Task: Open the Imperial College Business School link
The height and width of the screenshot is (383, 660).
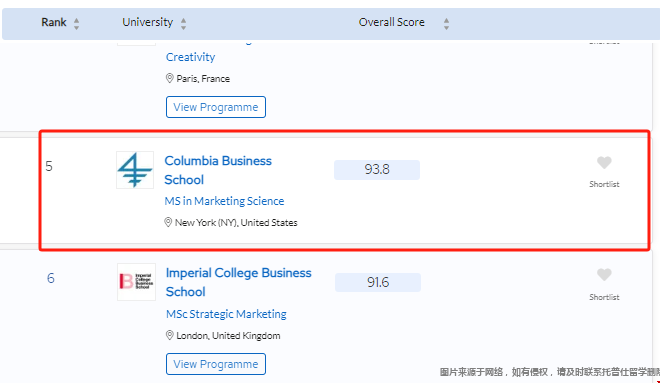Action: [x=239, y=282]
